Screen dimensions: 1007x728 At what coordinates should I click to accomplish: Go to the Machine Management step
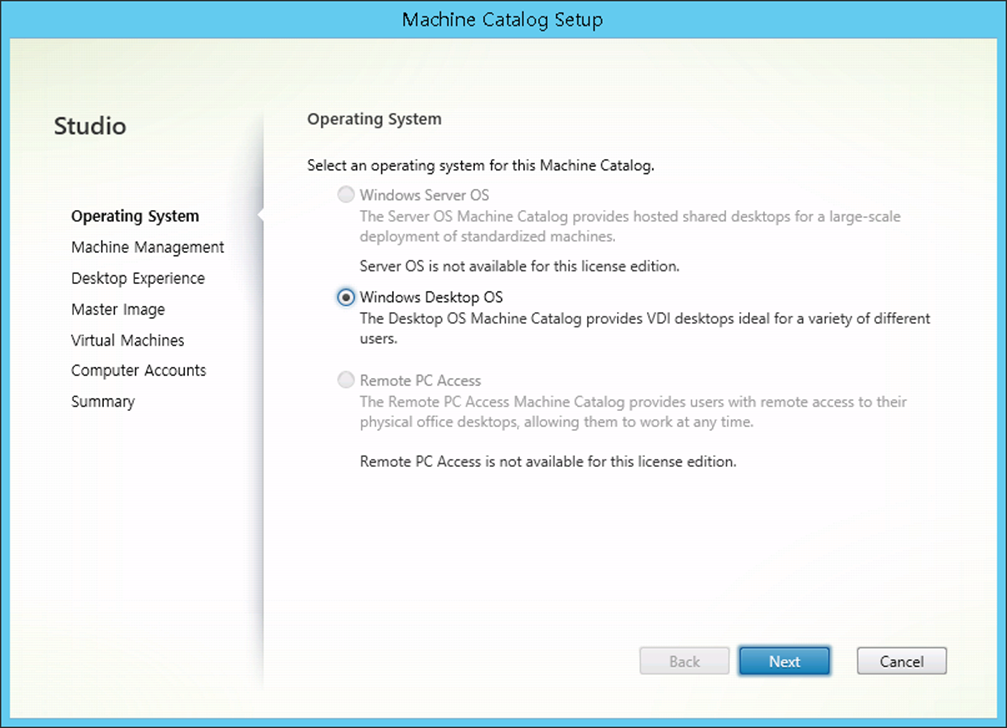click(x=148, y=247)
